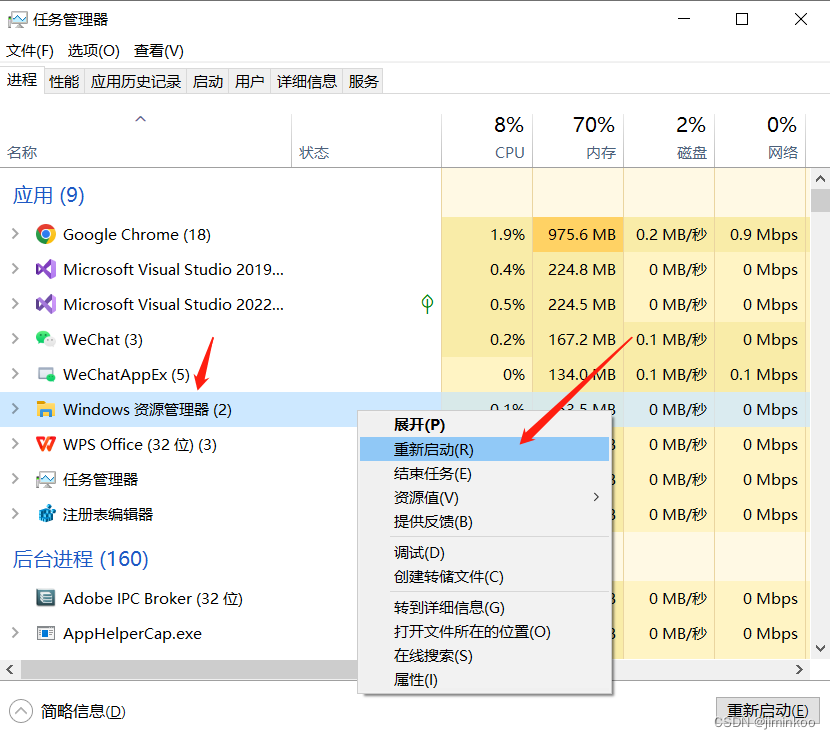This screenshot has width=830, height=739.
Task: Switch to the 性能 tab
Action: pos(64,82)
